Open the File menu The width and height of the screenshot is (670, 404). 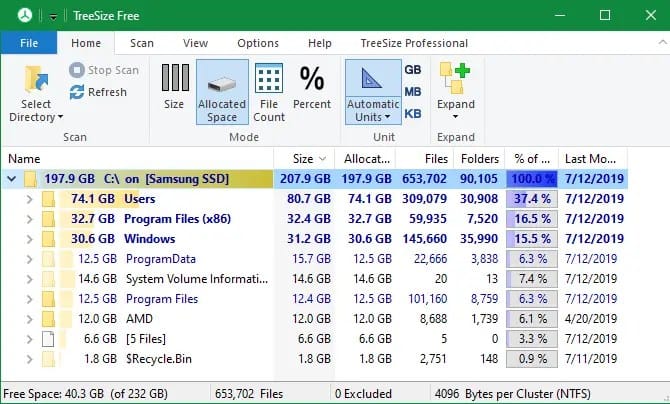tap(29, 43)
